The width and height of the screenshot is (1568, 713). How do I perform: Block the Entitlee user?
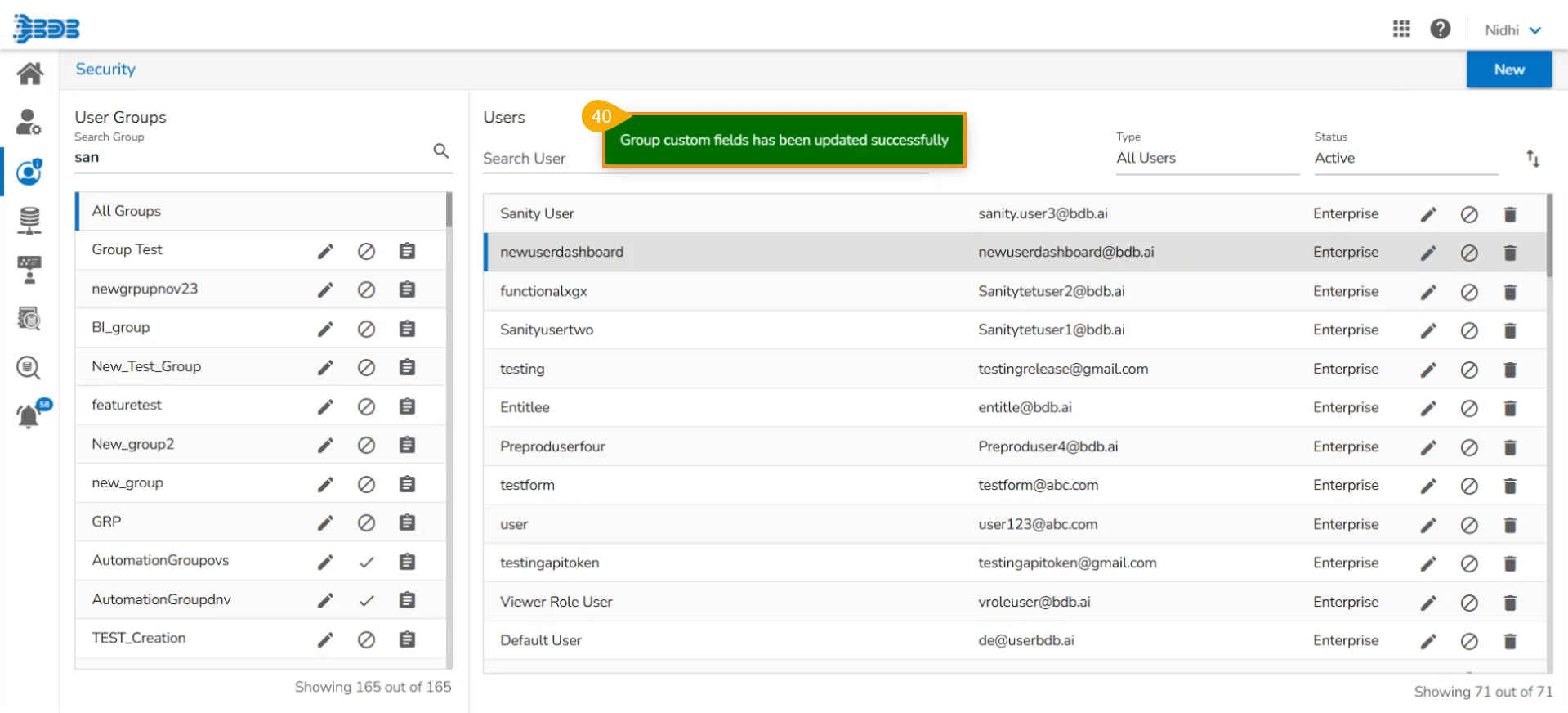click(1468, 409)
